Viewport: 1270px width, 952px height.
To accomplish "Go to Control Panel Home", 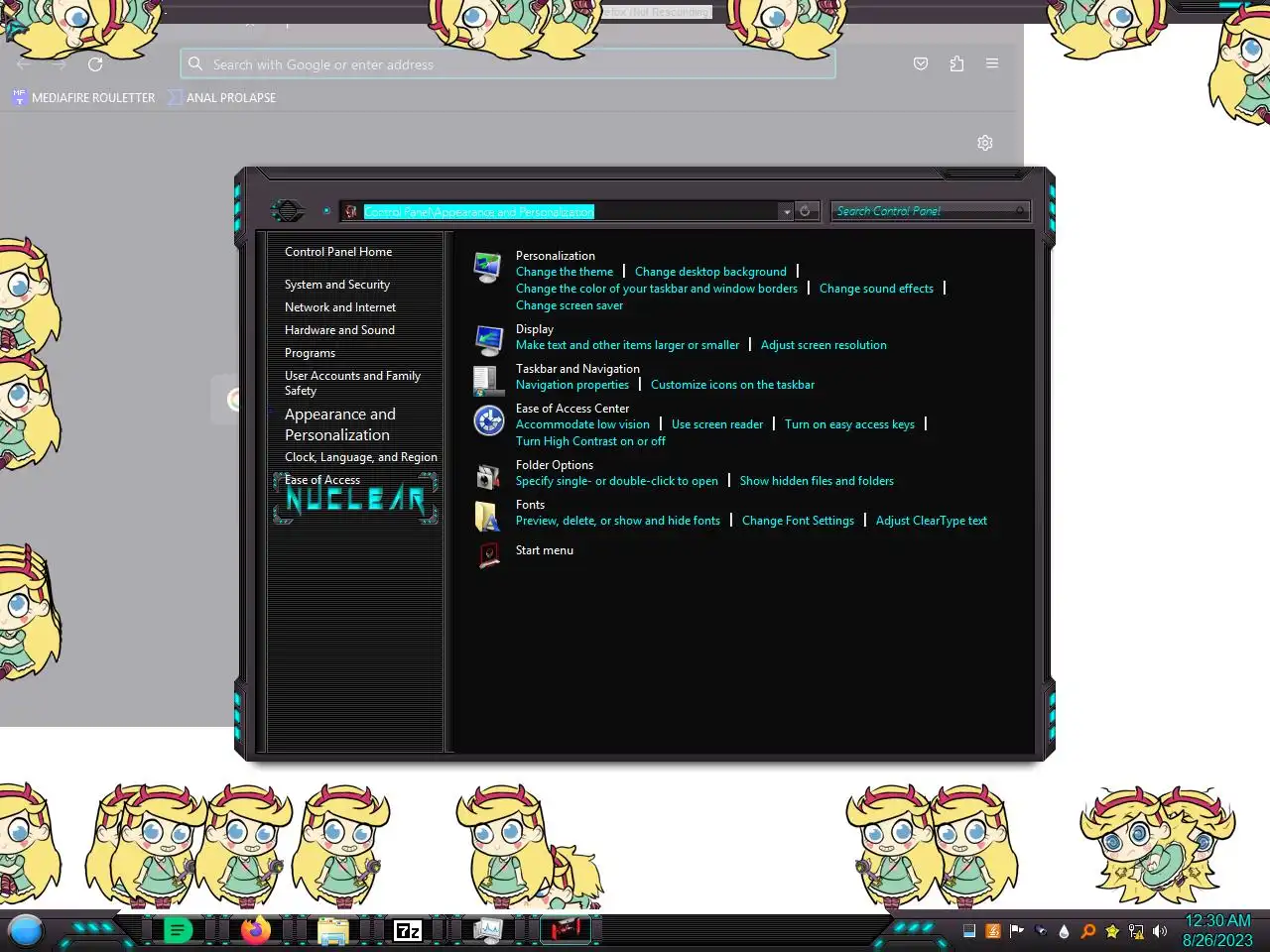I will [338, 252].
